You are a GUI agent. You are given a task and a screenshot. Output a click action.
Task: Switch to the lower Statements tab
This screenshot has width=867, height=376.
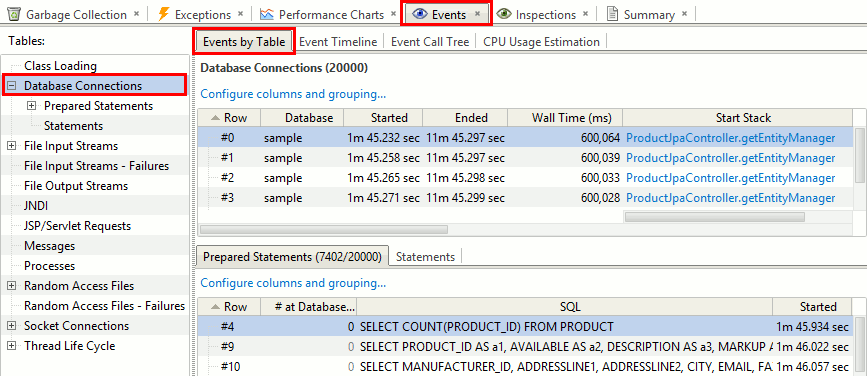[425, 257]
